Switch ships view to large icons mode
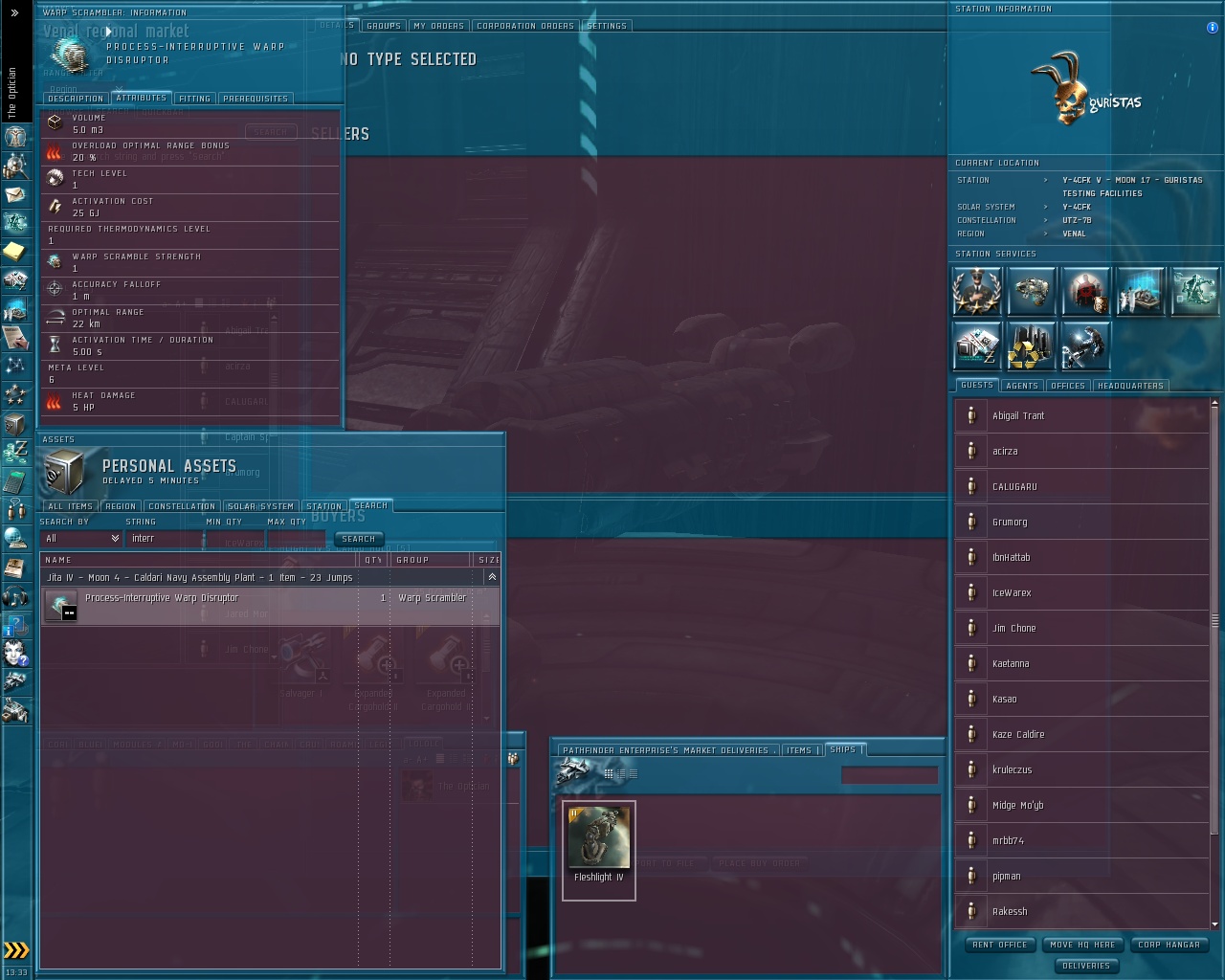1225x980 pixels. tap(609, 773)
